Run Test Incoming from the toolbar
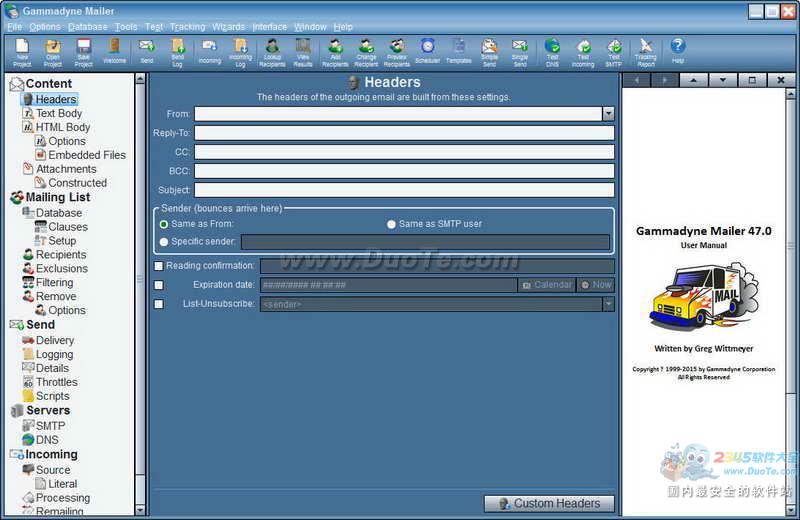The image size is (800, 520). tap(583, 53)
